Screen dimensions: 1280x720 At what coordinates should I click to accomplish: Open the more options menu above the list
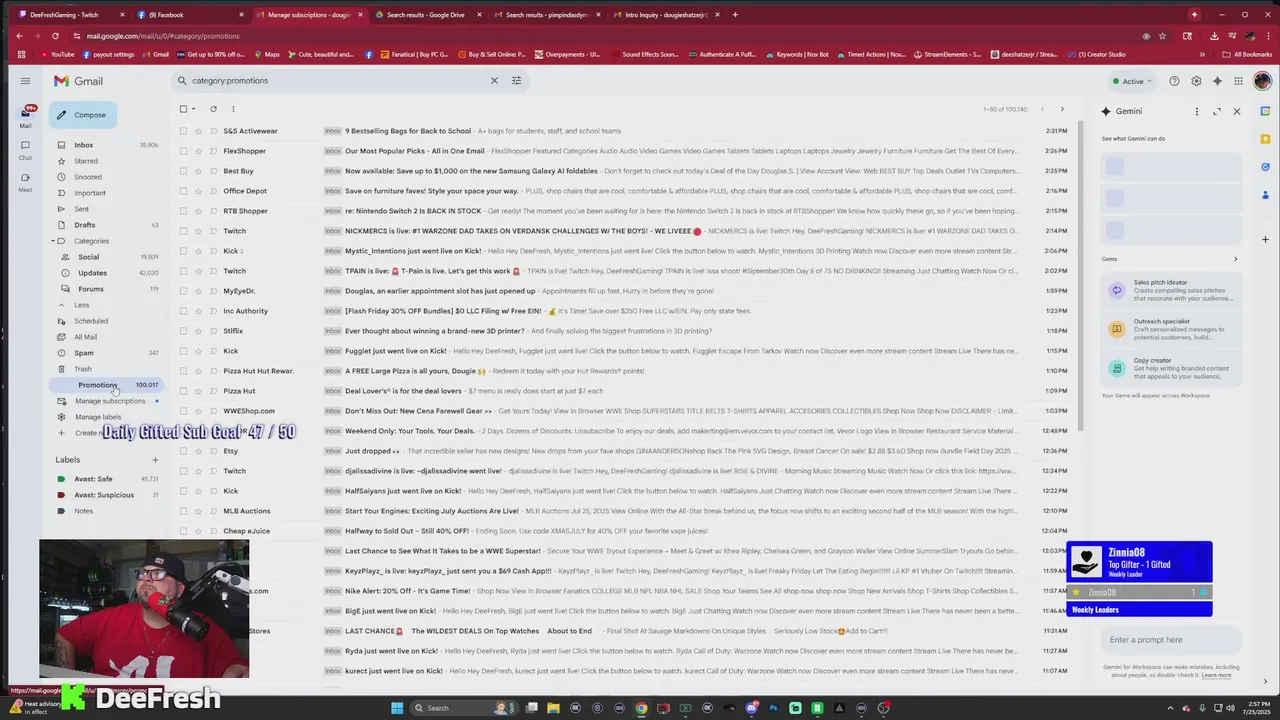(233, 109)
